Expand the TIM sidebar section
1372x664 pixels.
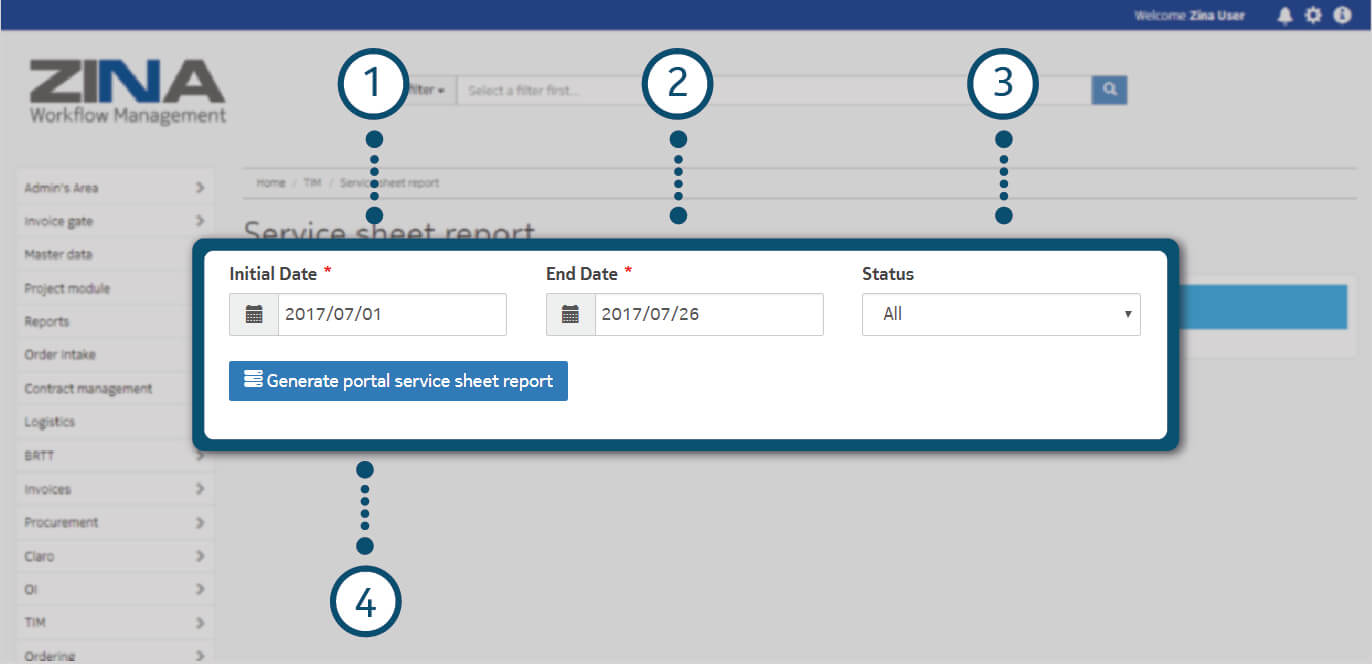pyautogui.click(x=114, y=623)
